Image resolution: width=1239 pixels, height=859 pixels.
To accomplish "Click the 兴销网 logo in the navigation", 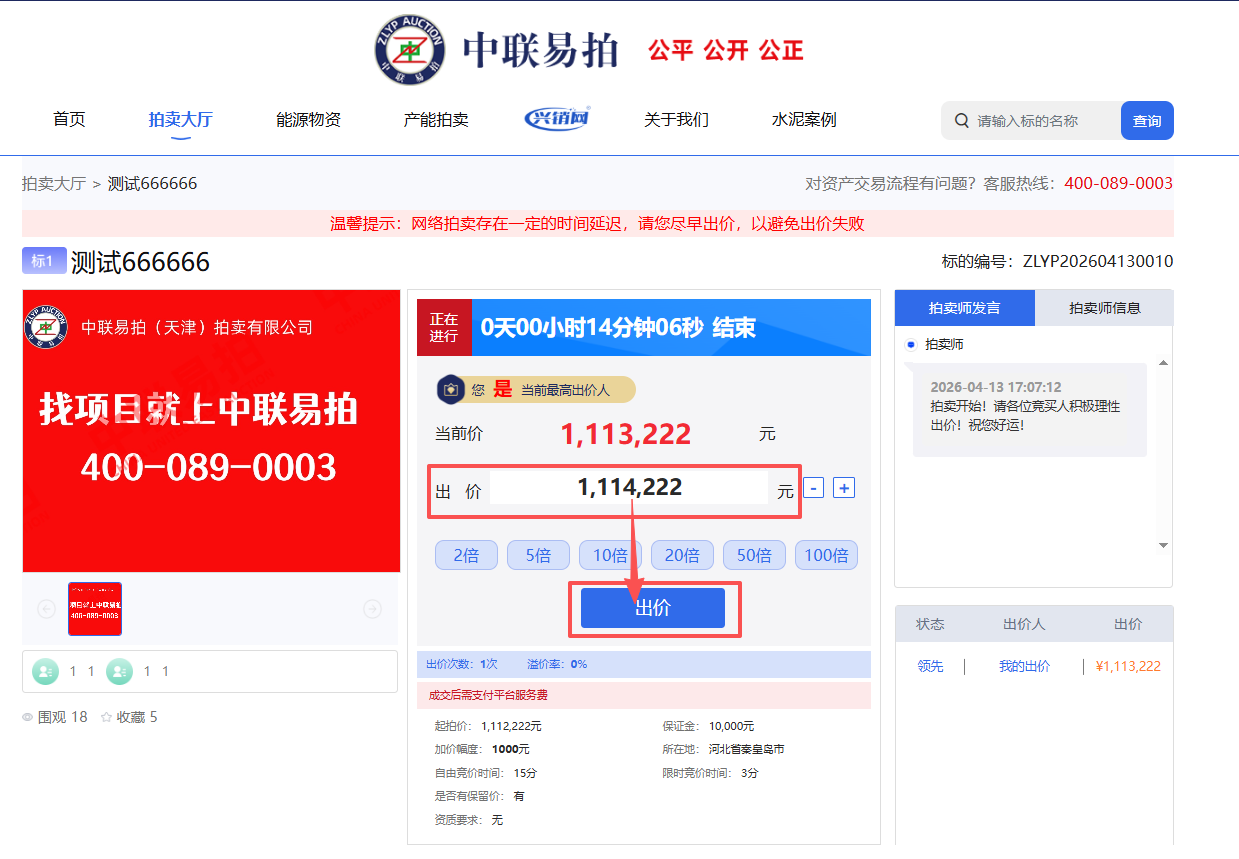I will 557,119.
